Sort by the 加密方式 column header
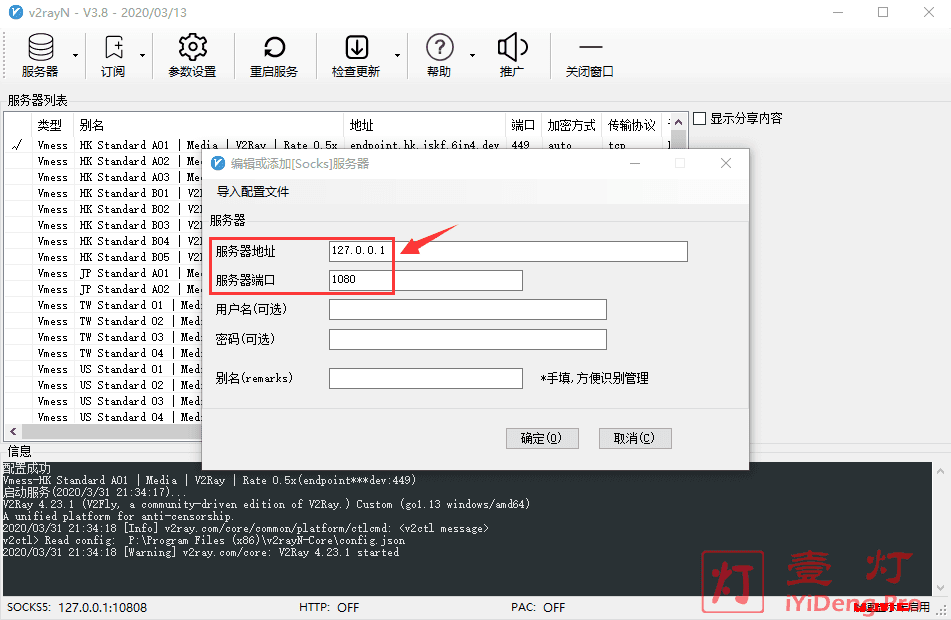Screen dimensions: 951x620 [x=571, y=125]
